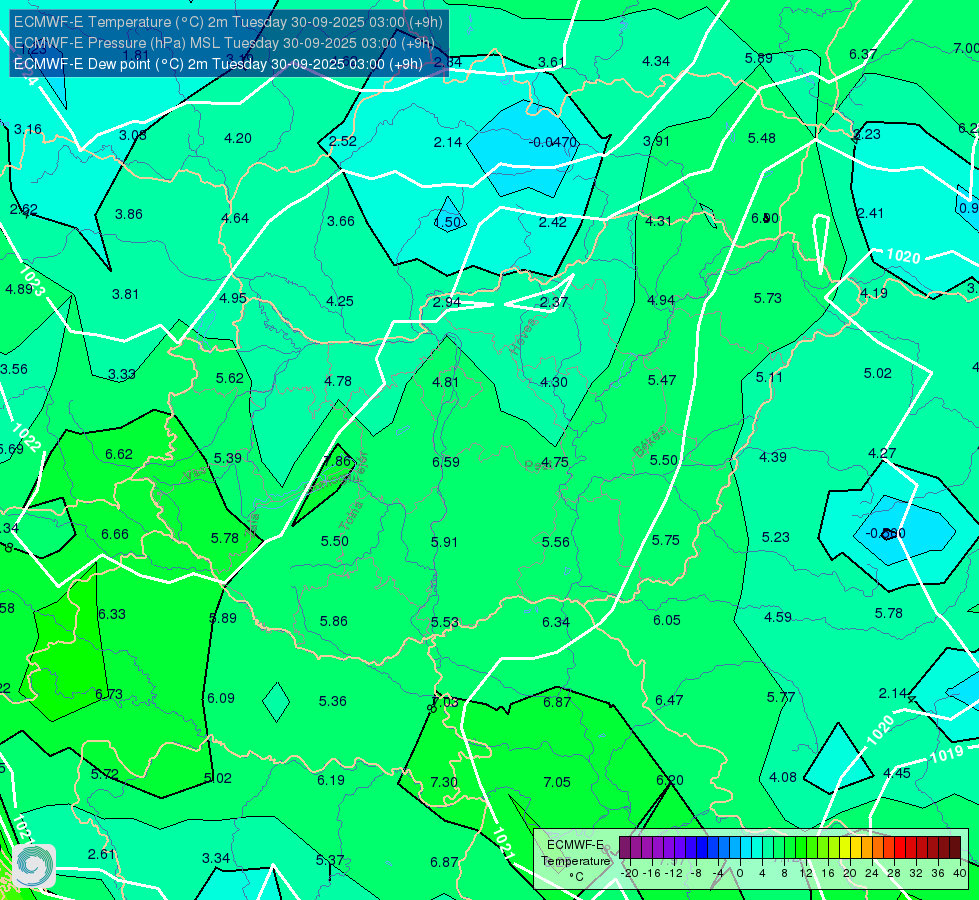Click the Békés region label

(x=649, y=442)
